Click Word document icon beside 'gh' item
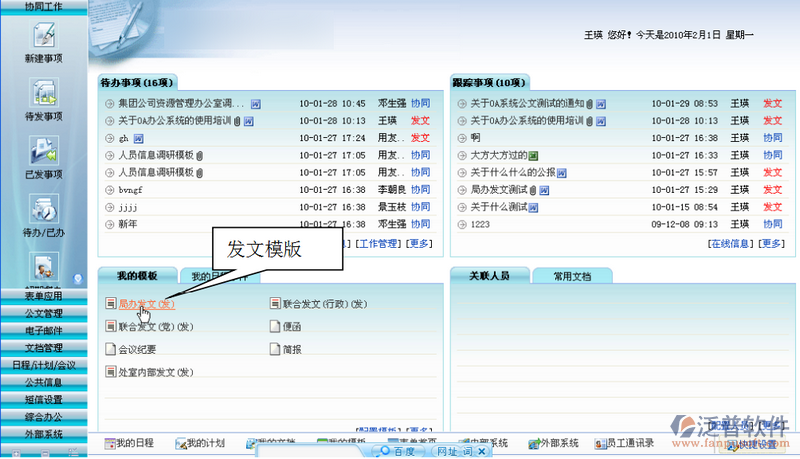800x459 pixels. click(x=139, y=137)
